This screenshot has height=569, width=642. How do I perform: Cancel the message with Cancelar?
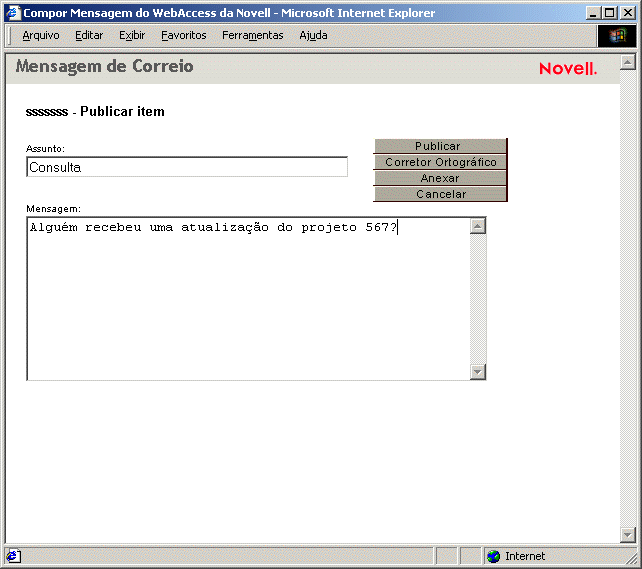(441, 194)
